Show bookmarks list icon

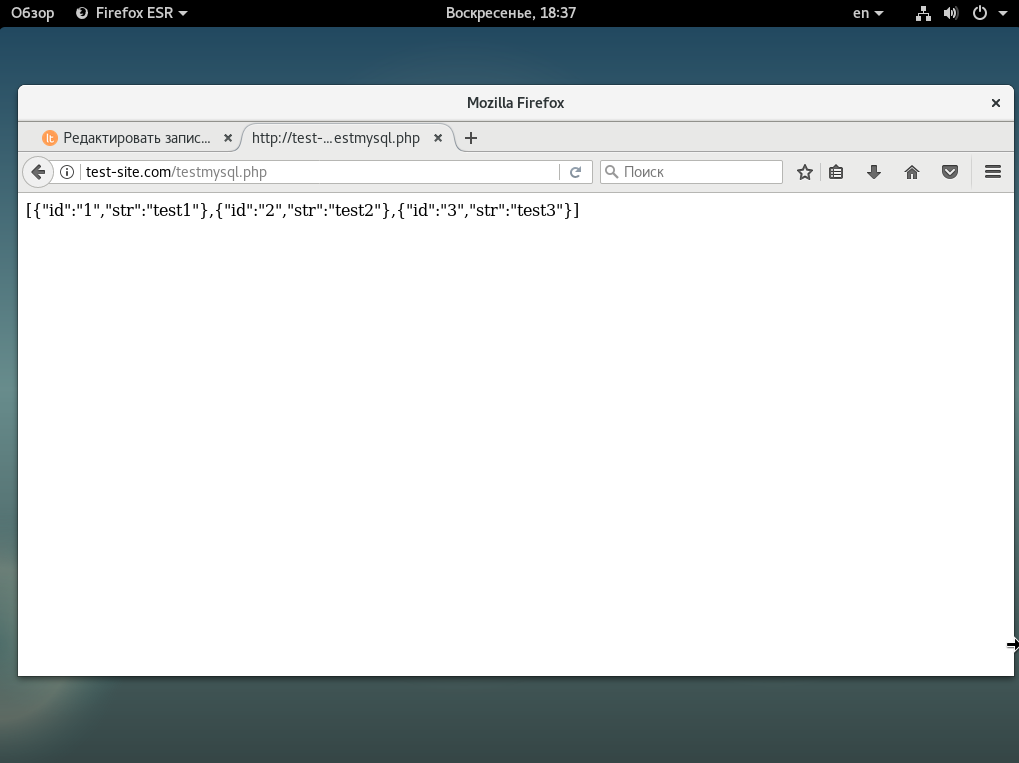837,172
